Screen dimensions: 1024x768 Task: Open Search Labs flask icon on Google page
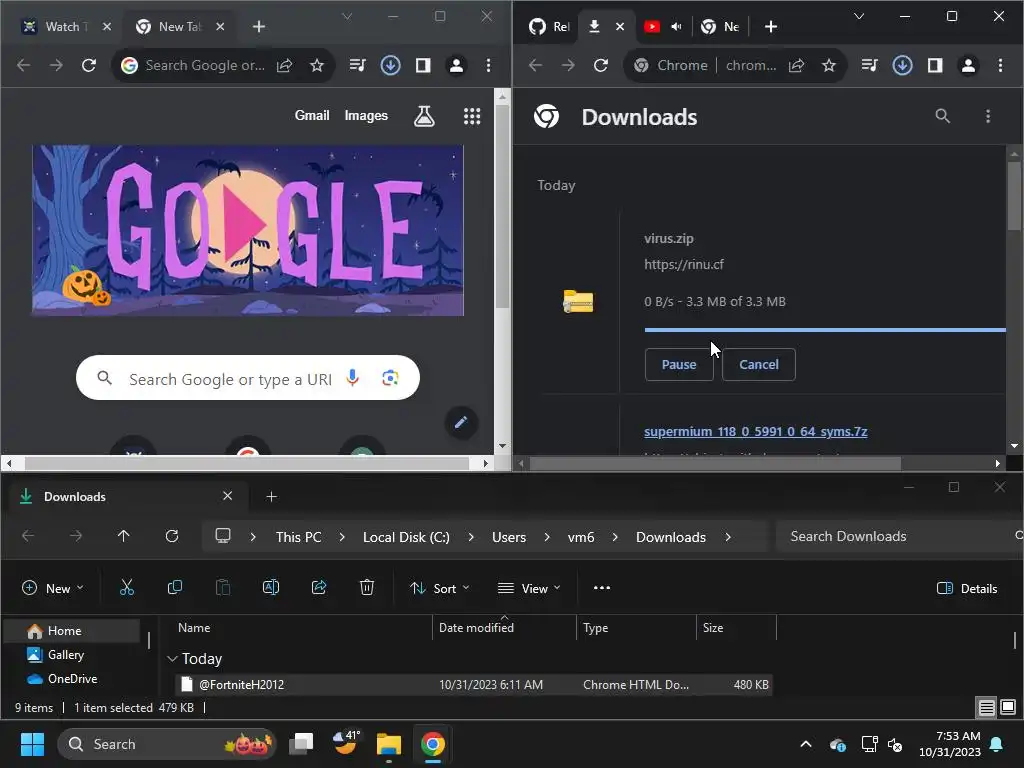point(424,116)
